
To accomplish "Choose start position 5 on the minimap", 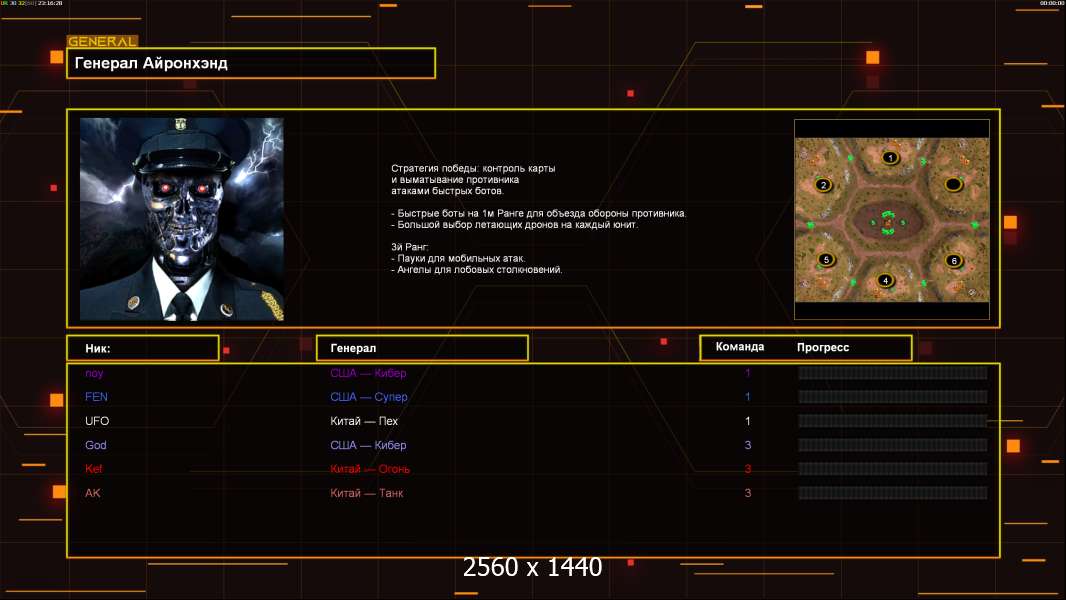I will [x=826, y=260].
